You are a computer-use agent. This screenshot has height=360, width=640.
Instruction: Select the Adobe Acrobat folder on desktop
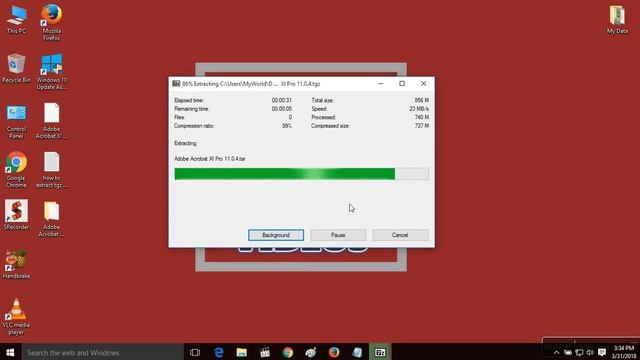(x=51, y=219)
